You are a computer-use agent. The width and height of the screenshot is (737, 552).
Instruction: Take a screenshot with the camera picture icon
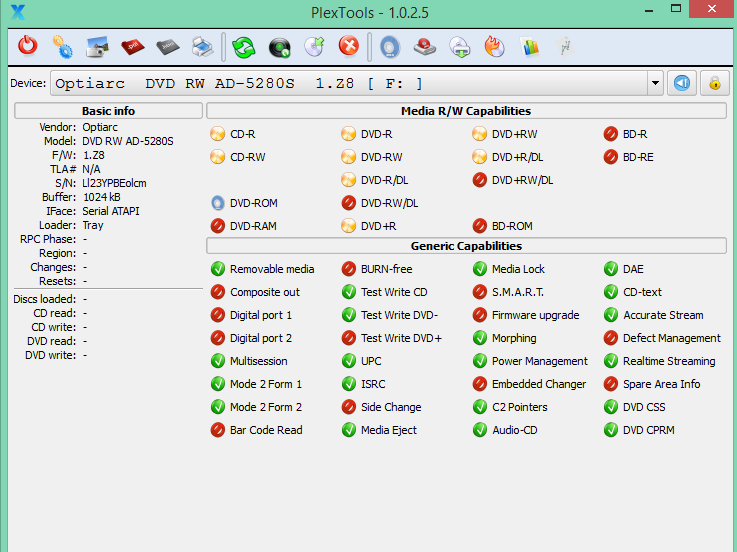pos(98,47)
